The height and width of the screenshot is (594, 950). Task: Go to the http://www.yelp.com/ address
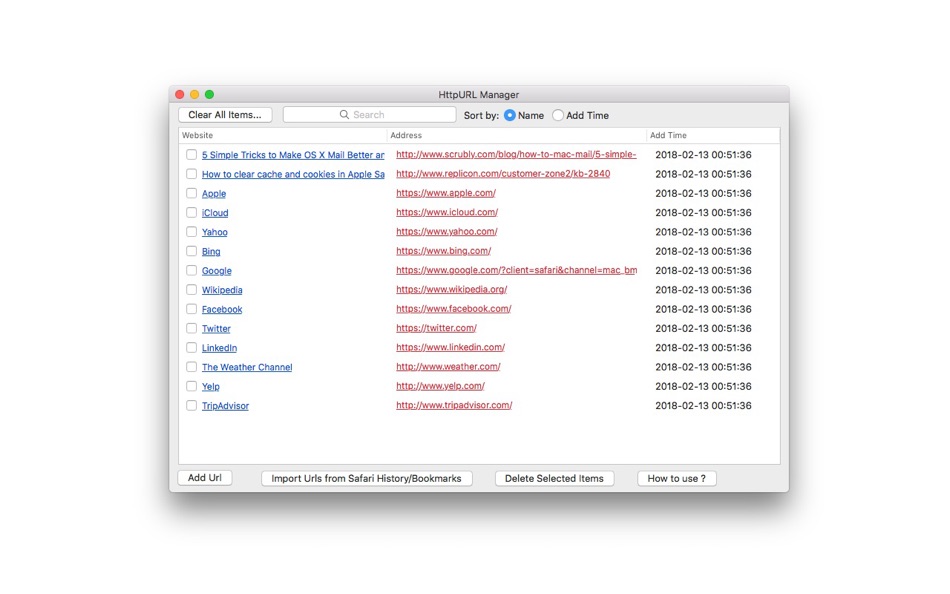[440, 386]
